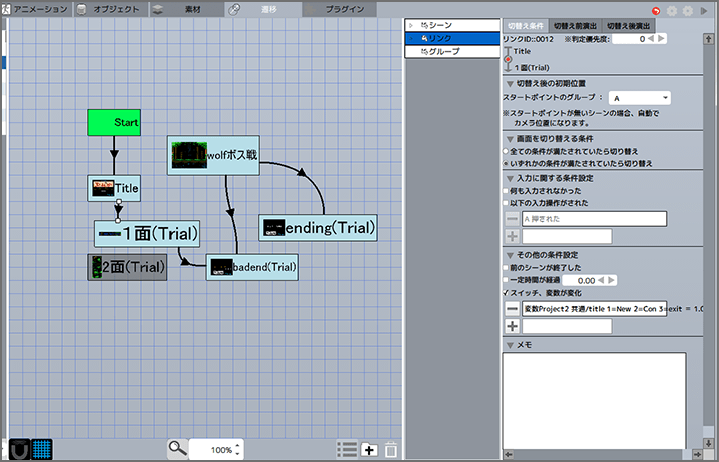The width and height of the screenshot is (719, 462).
Task: Collapse the 入力に関する条件設定 section
Action: point(510,178)
